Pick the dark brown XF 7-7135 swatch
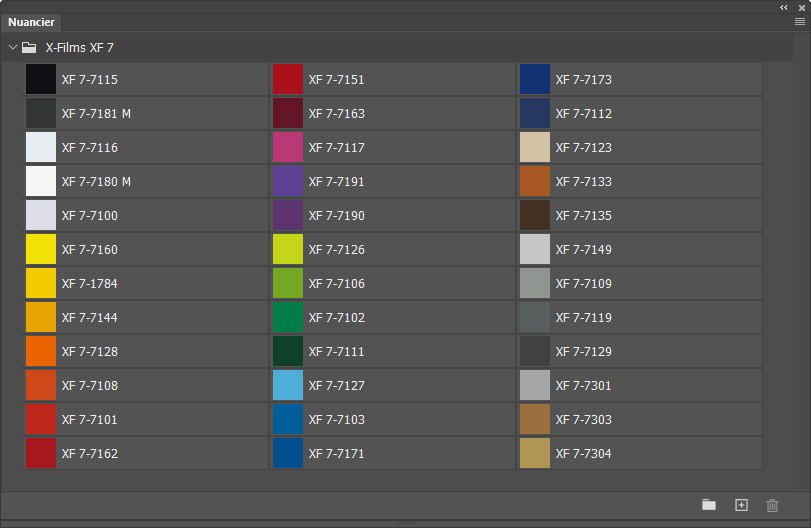The width and height of the screenshot is (811, 528). pos(535,215)
